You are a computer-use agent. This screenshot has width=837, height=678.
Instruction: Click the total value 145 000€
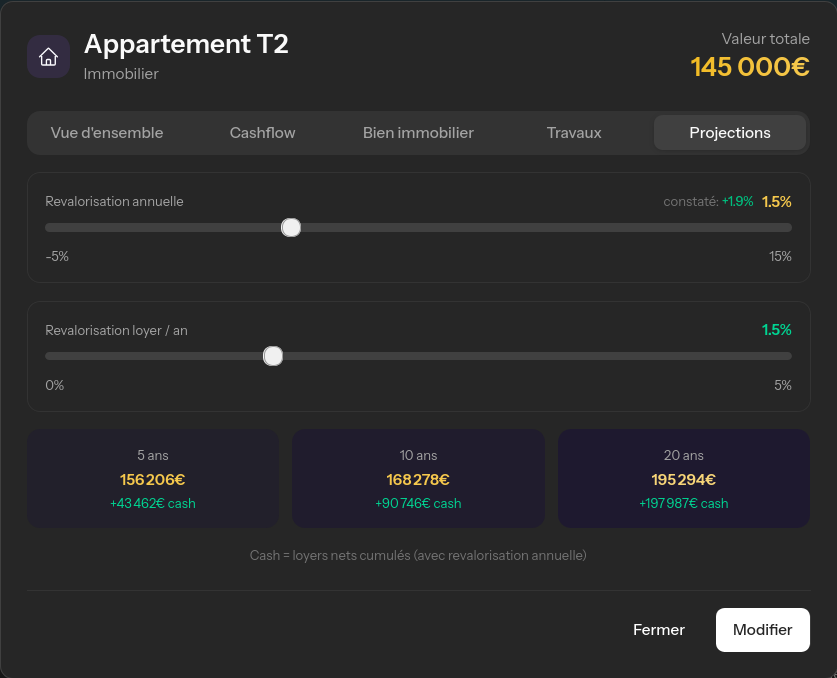pos(750,66)
